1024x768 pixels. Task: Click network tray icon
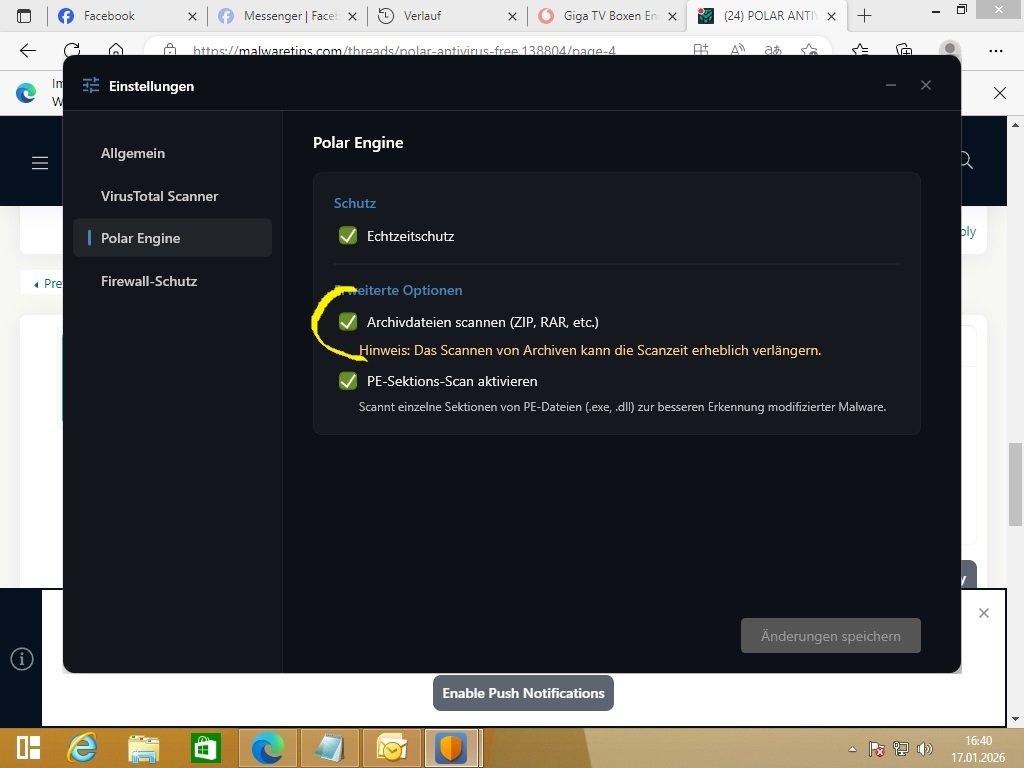(x=901, y=748)
